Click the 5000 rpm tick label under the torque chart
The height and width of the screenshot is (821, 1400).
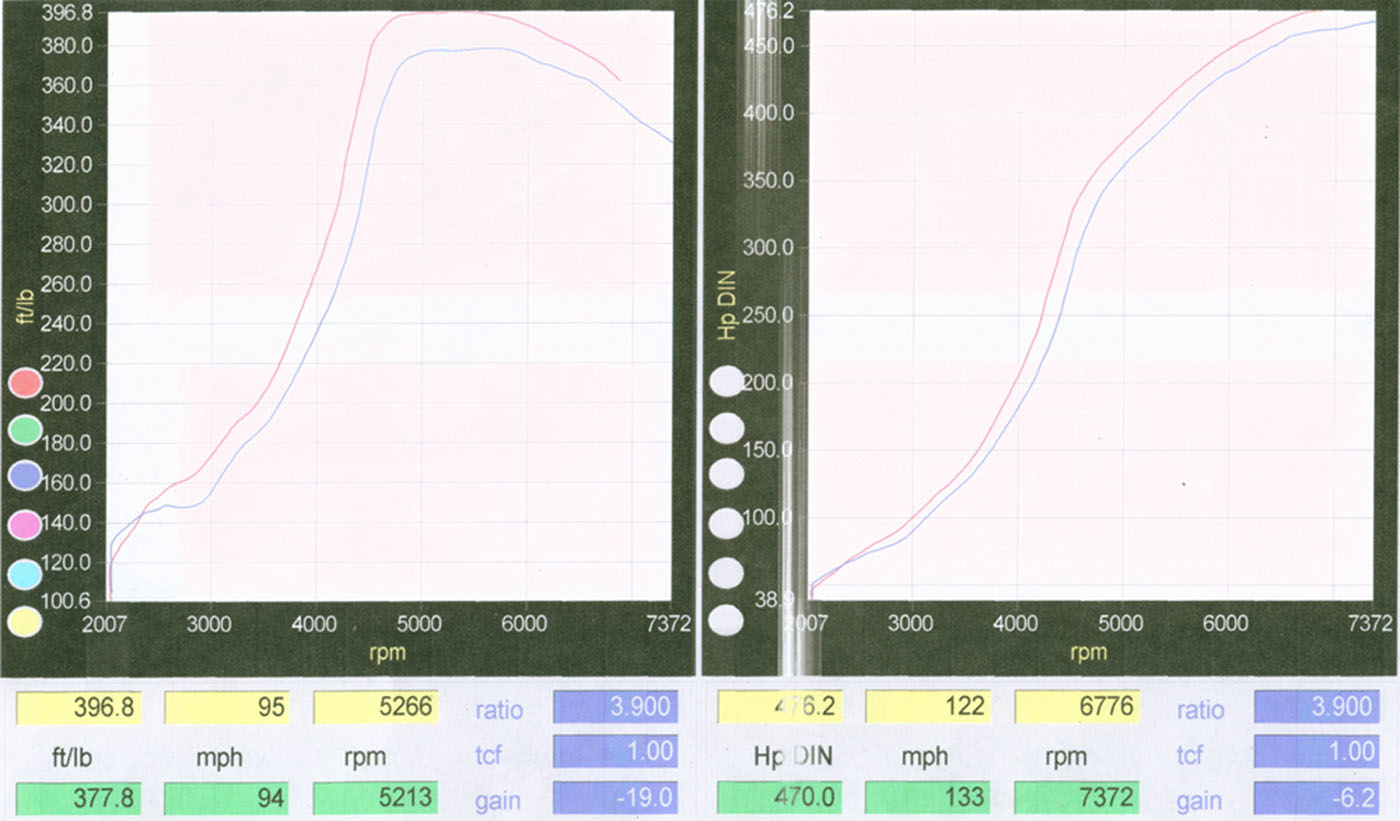[x=419, y=624]
